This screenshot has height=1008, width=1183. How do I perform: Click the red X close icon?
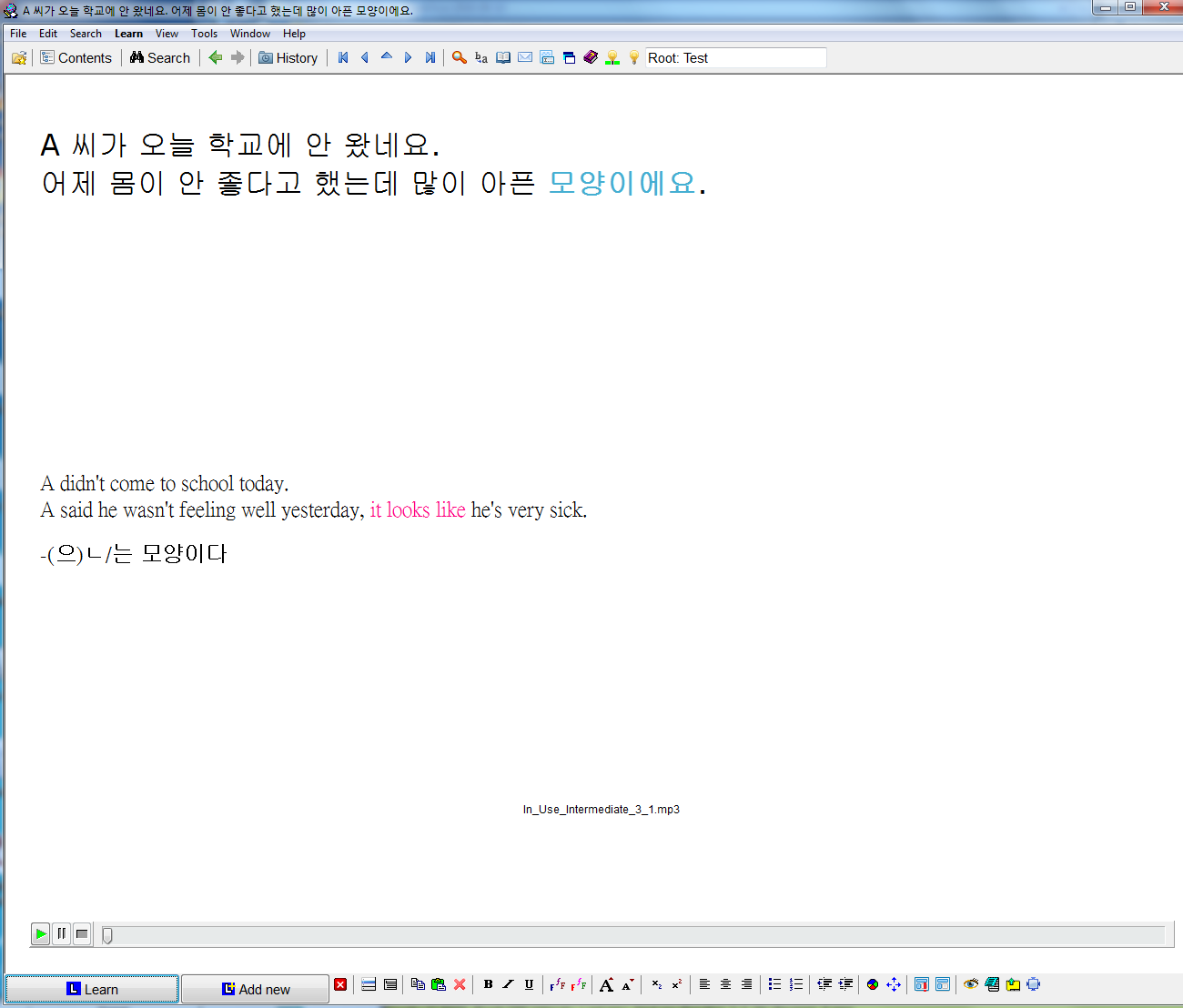pyautogui.click(x=340, y=984)
